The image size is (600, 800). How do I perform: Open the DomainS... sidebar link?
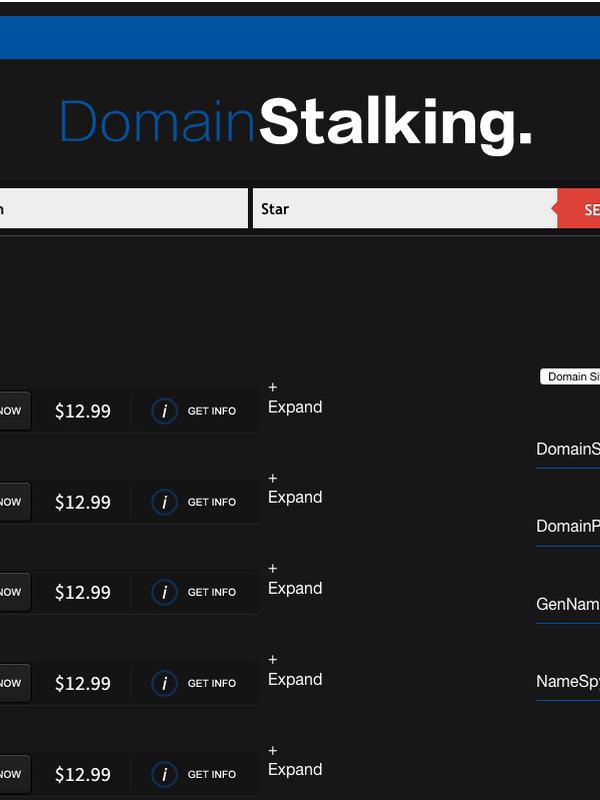tap(568, 449)
